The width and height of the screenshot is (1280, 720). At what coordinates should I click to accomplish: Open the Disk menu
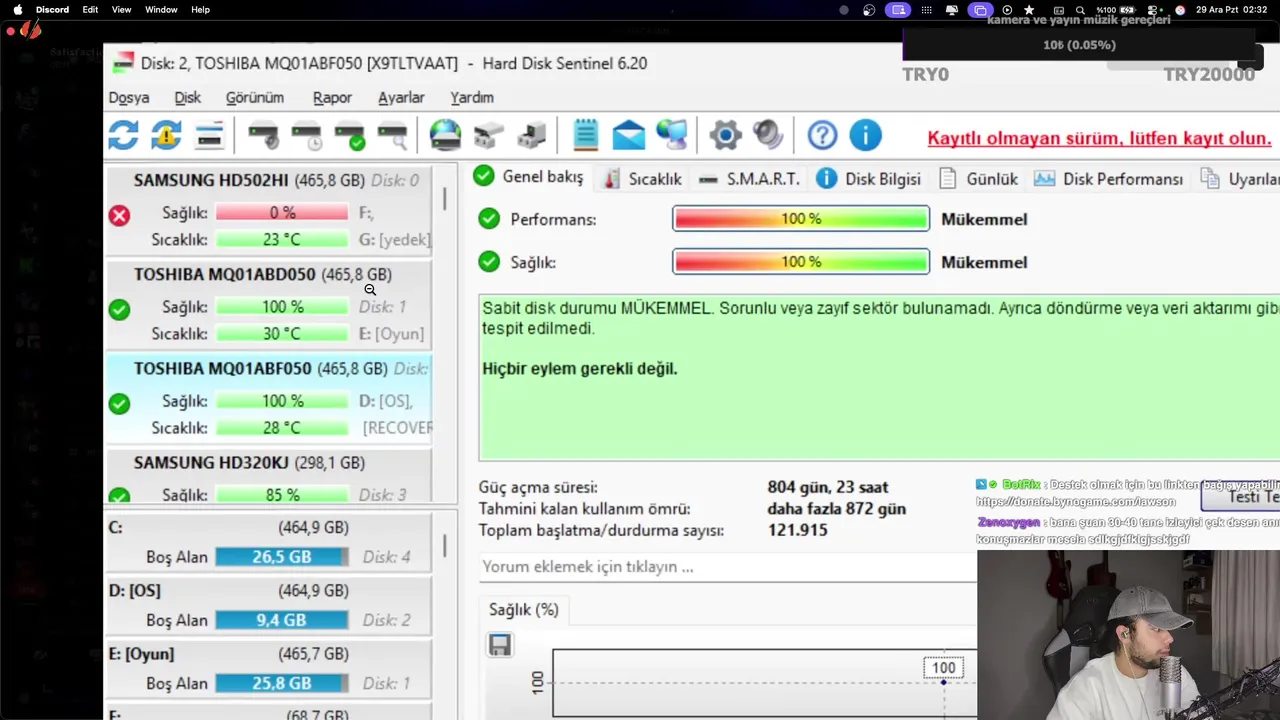[x=188, y=97]
